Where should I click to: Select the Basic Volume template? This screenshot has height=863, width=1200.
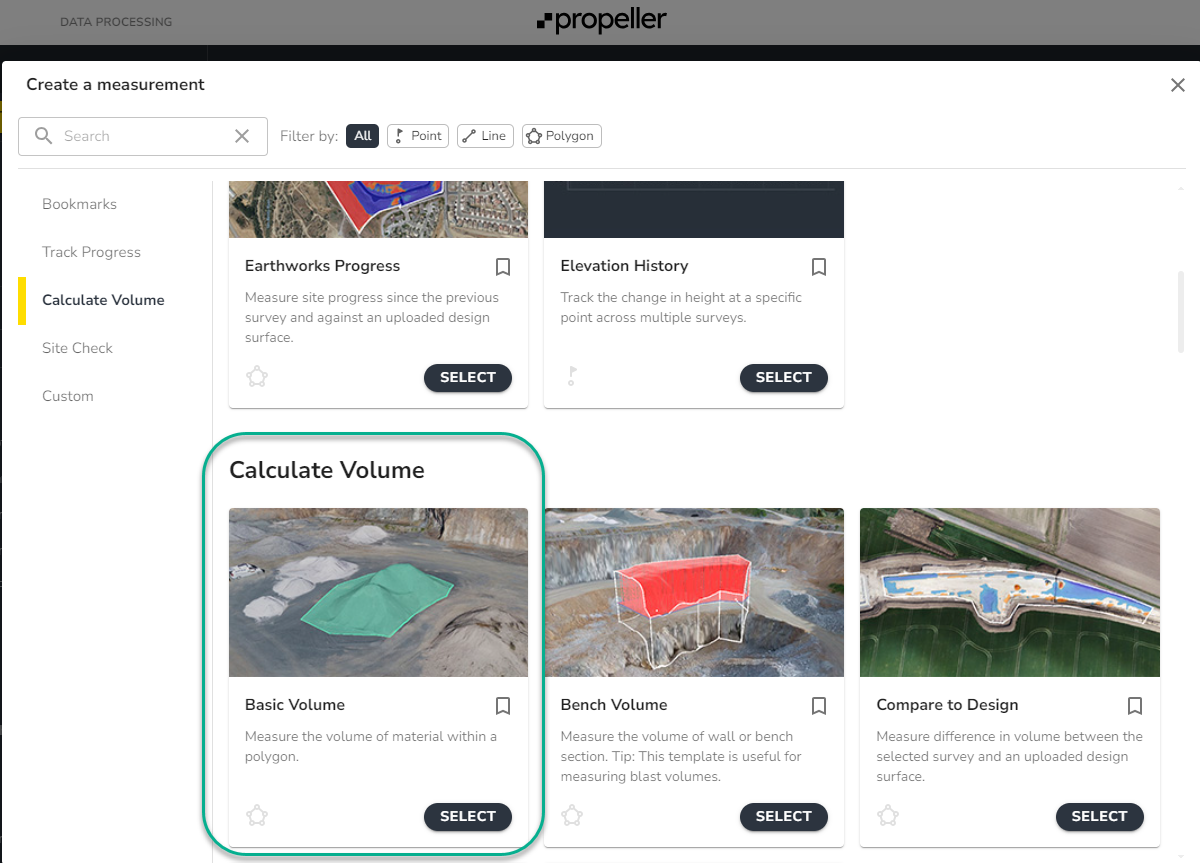468,816
